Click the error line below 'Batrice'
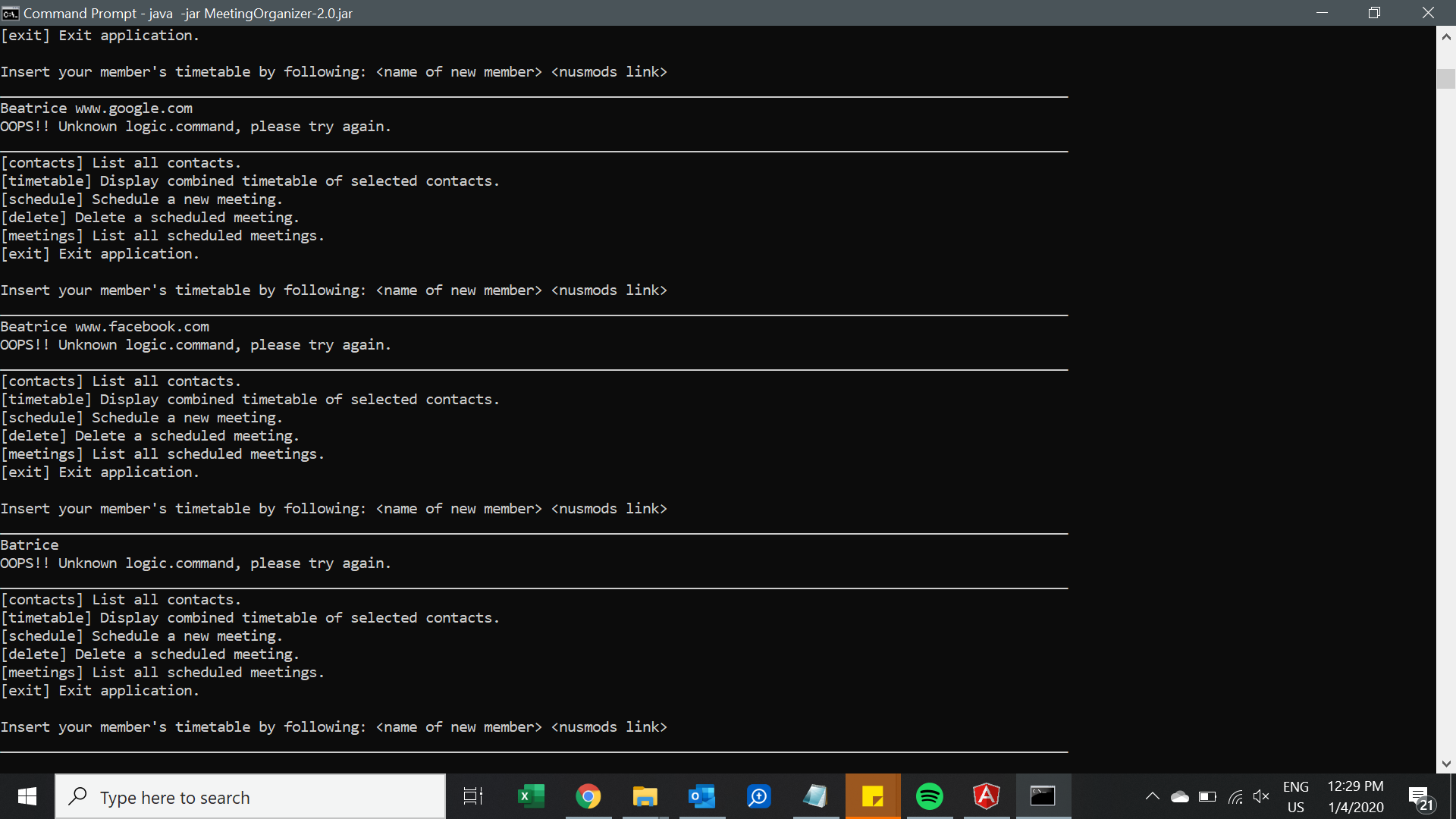The height and width of the screenshot is (819, 1456). point(196,563)
